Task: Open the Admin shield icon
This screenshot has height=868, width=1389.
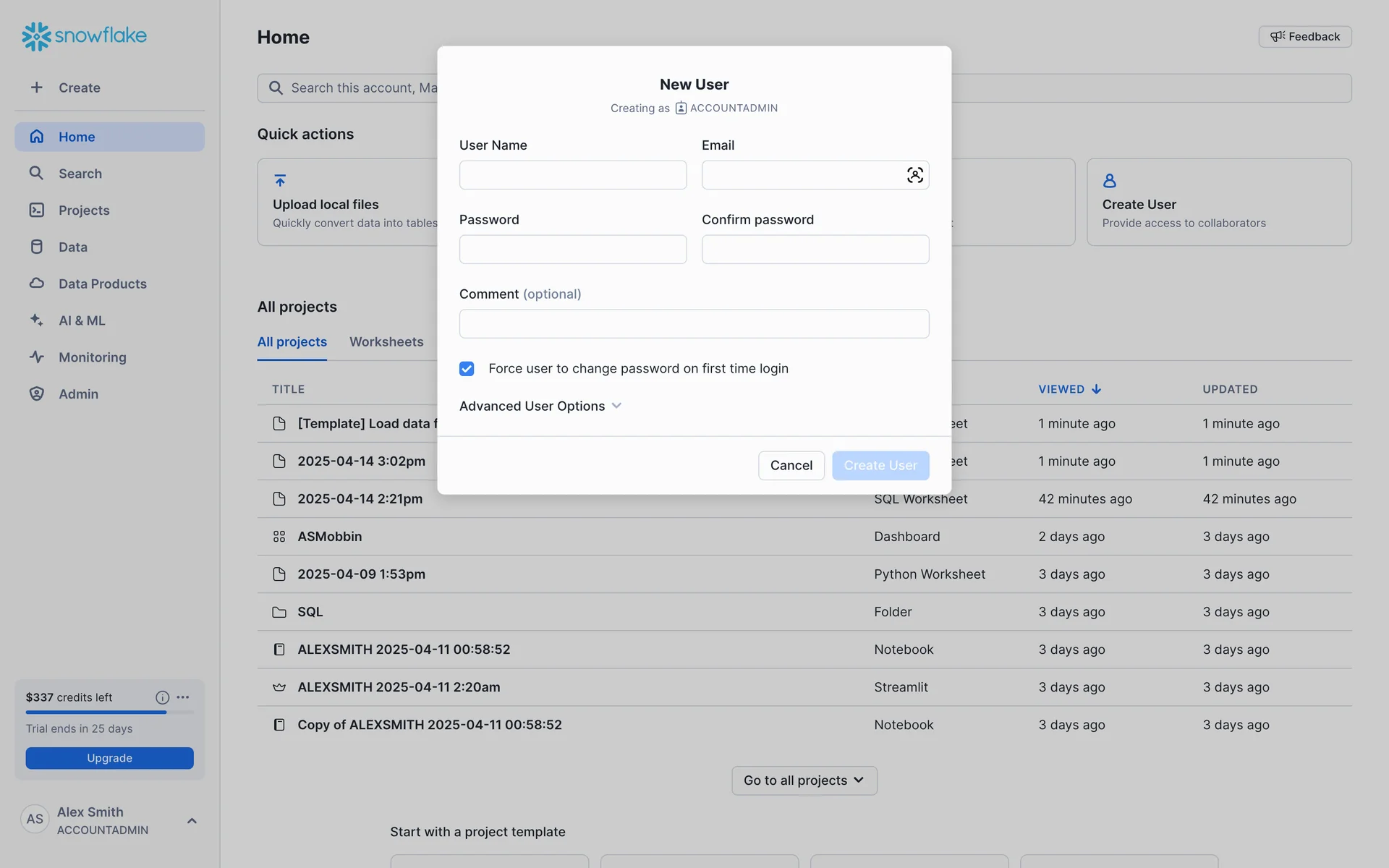Action: click(36, 393)
